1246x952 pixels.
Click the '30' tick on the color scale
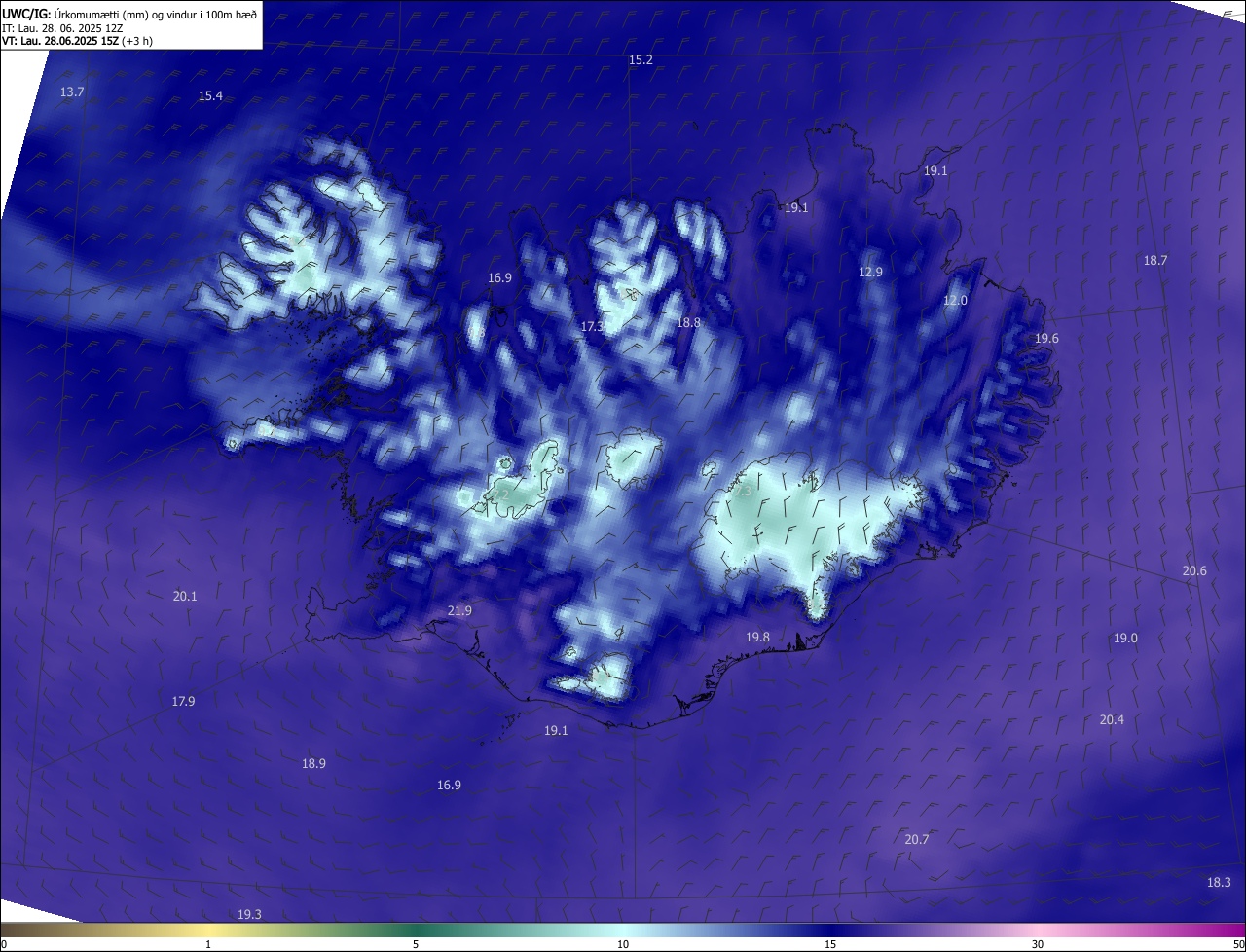pos(1038,944)
